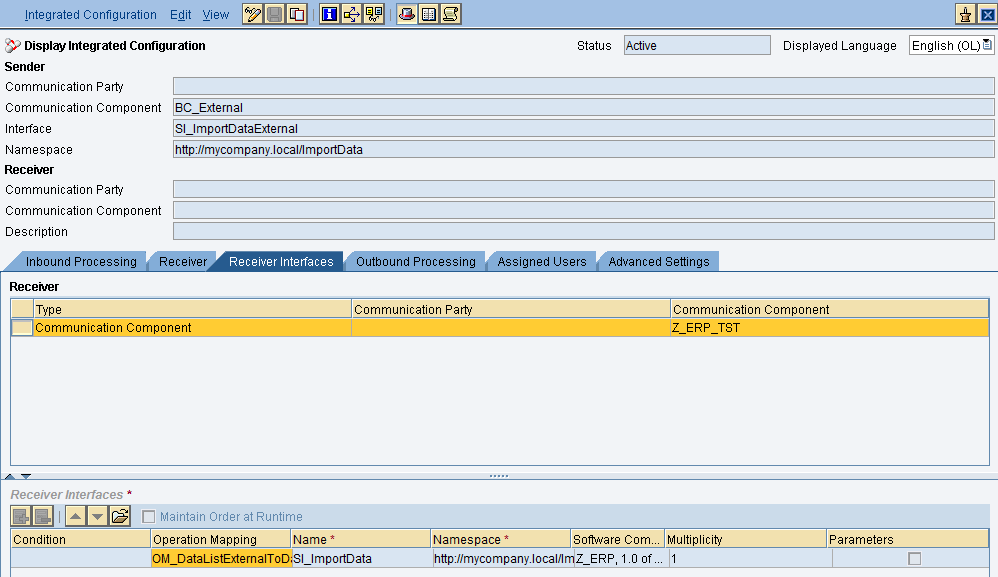The height and width of the screenshot is (577, 998).
Task: Click the SI_ImportData name cell
Action: [x=362, y=559]
